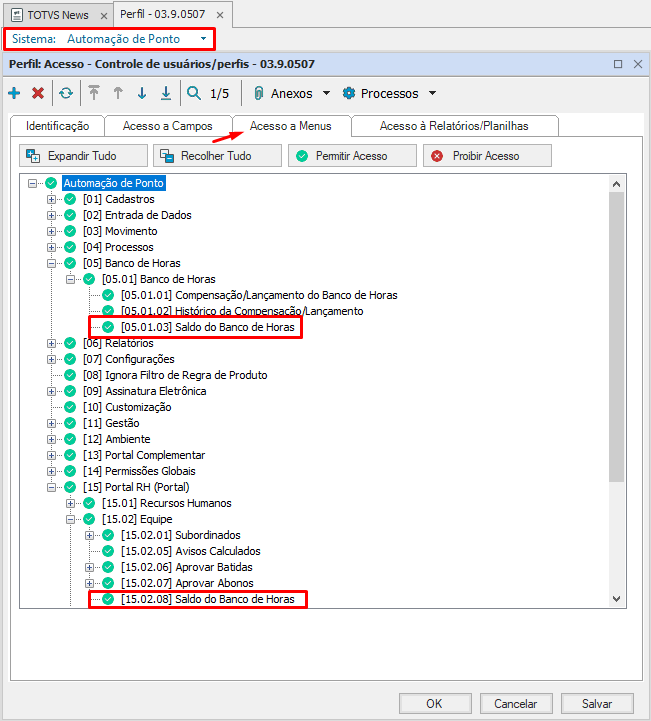The height and width of the screenshot is (721, 651).
Task: Add a new profile with the plus icon
Action: (x=14, y=93)
